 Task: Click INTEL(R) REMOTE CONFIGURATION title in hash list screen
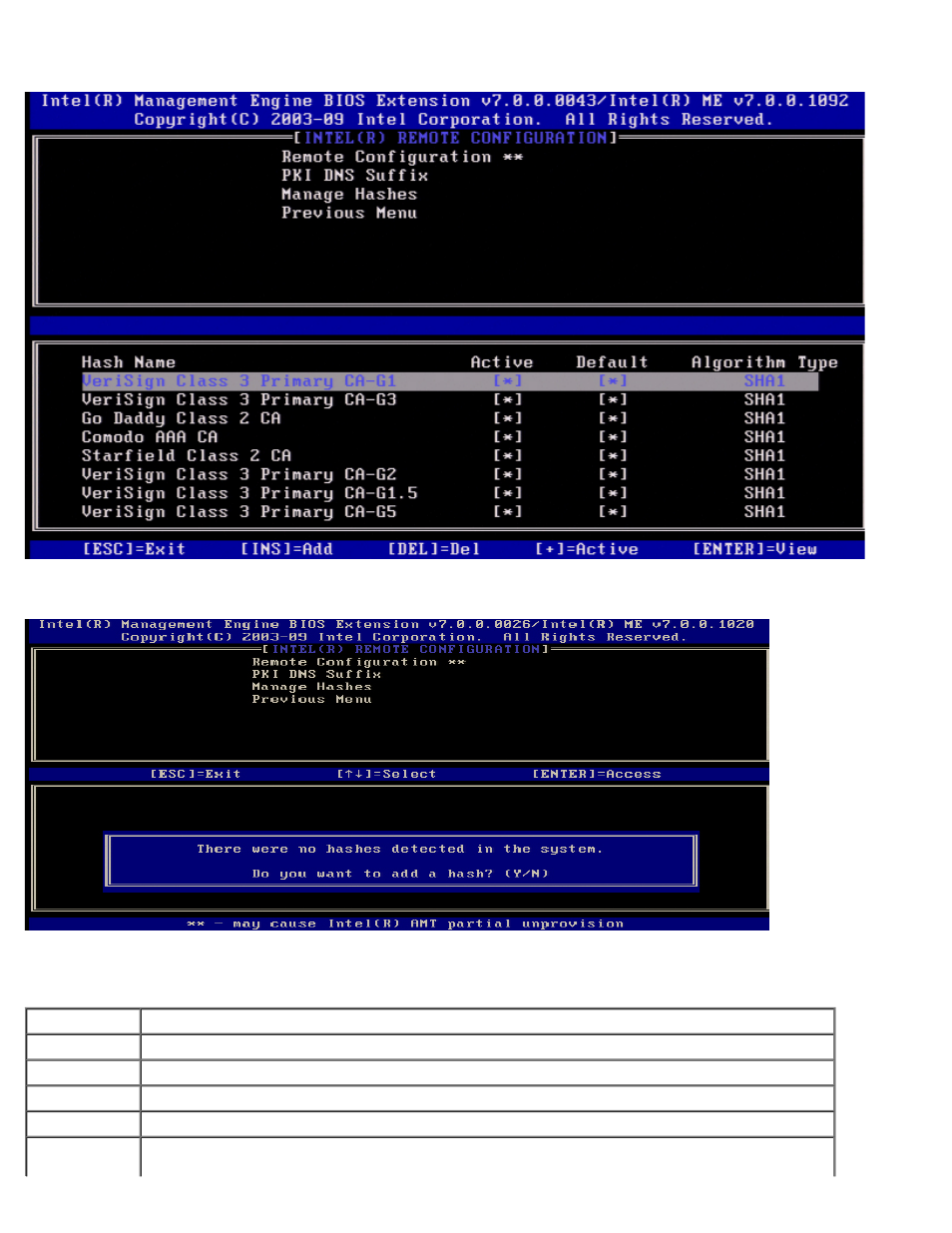pos(455,138)
